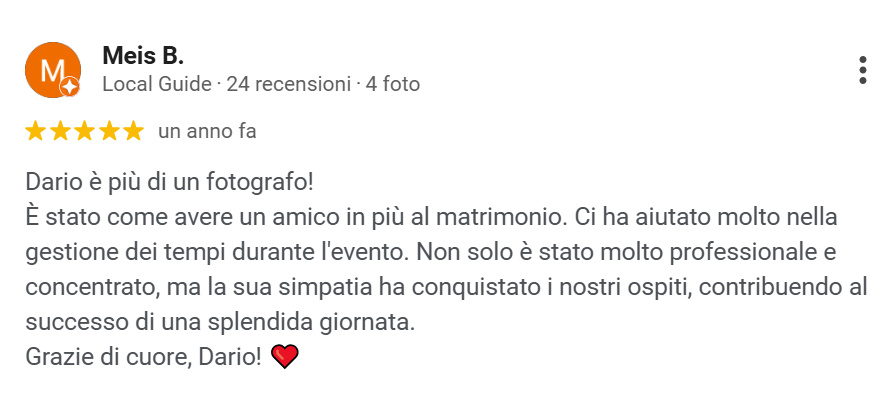The image size is (892, 406).
Task: Click the fourth yellow rating star
Action: click(x=109, y=131)
